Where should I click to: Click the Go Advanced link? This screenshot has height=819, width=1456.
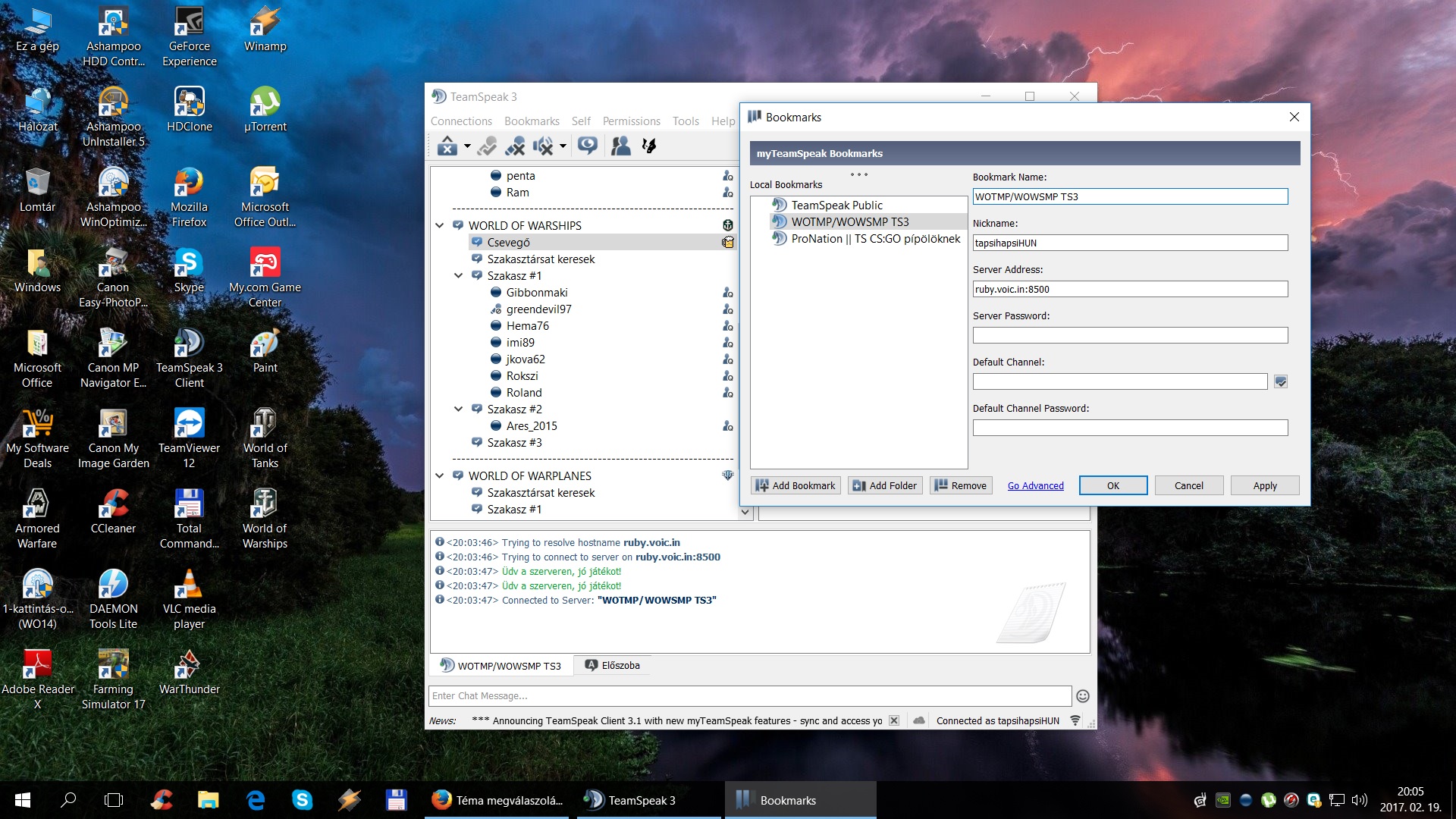pyautogui.click(x=1035, y=486)
